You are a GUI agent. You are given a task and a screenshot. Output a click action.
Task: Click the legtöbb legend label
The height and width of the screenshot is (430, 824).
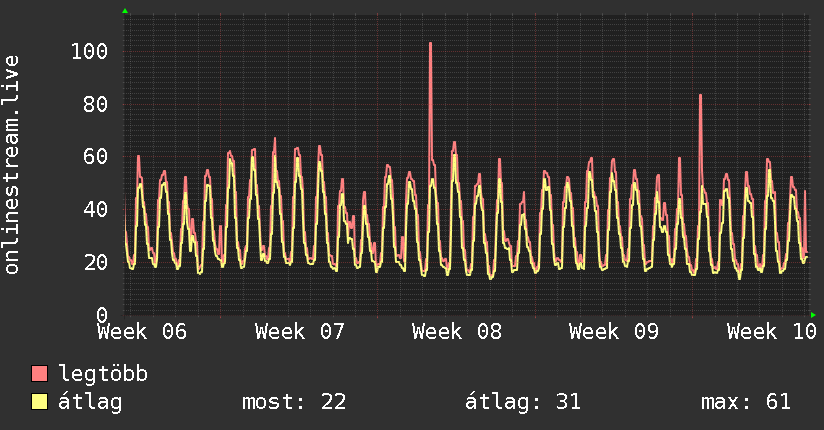click(x=103, y=374)
